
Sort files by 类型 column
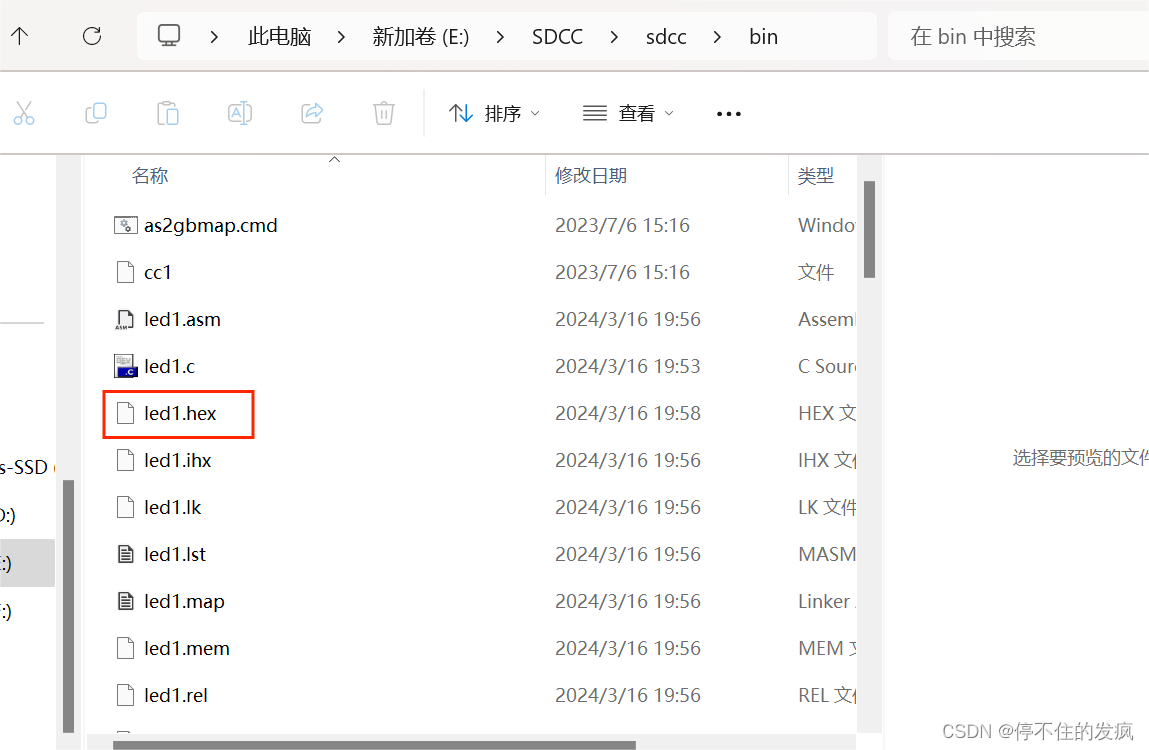coord(816,175)
